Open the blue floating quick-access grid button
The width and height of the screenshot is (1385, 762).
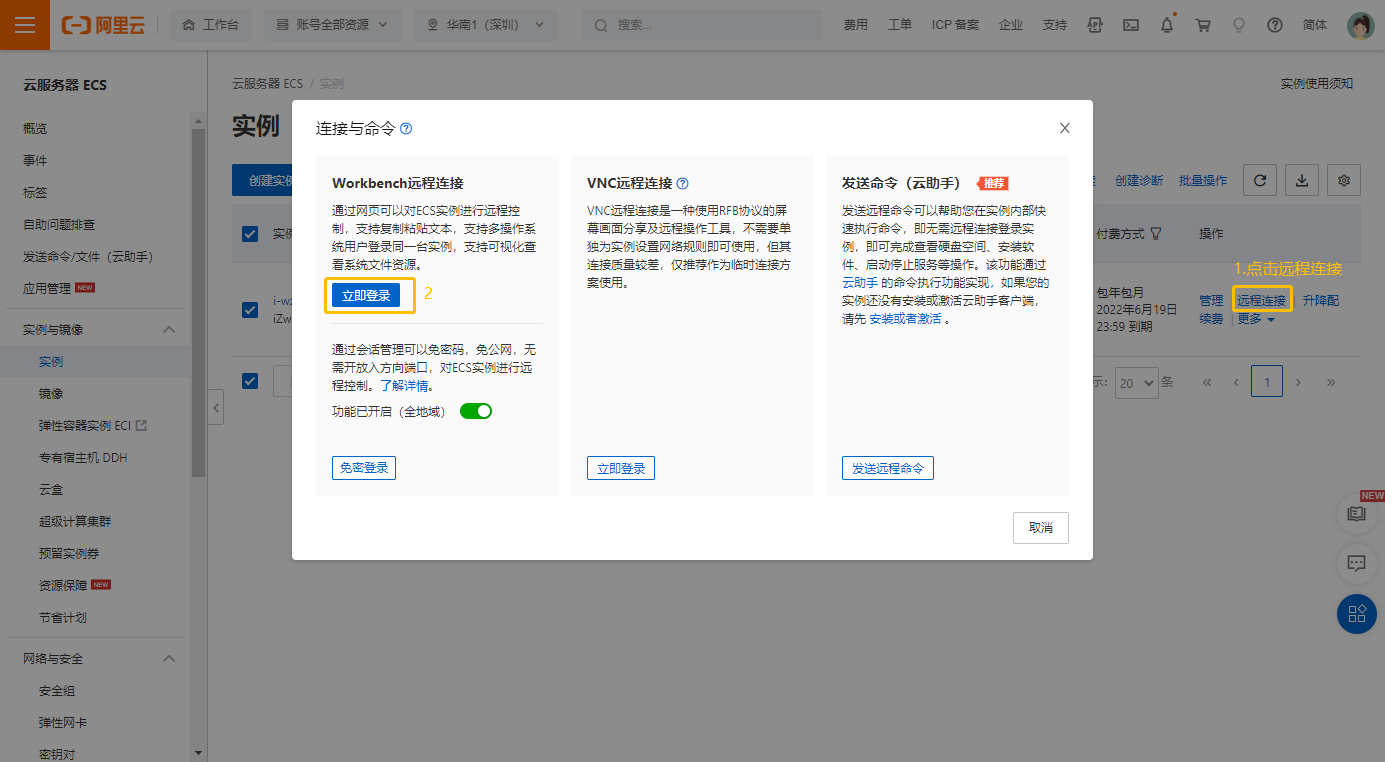tap(1357, 613)
